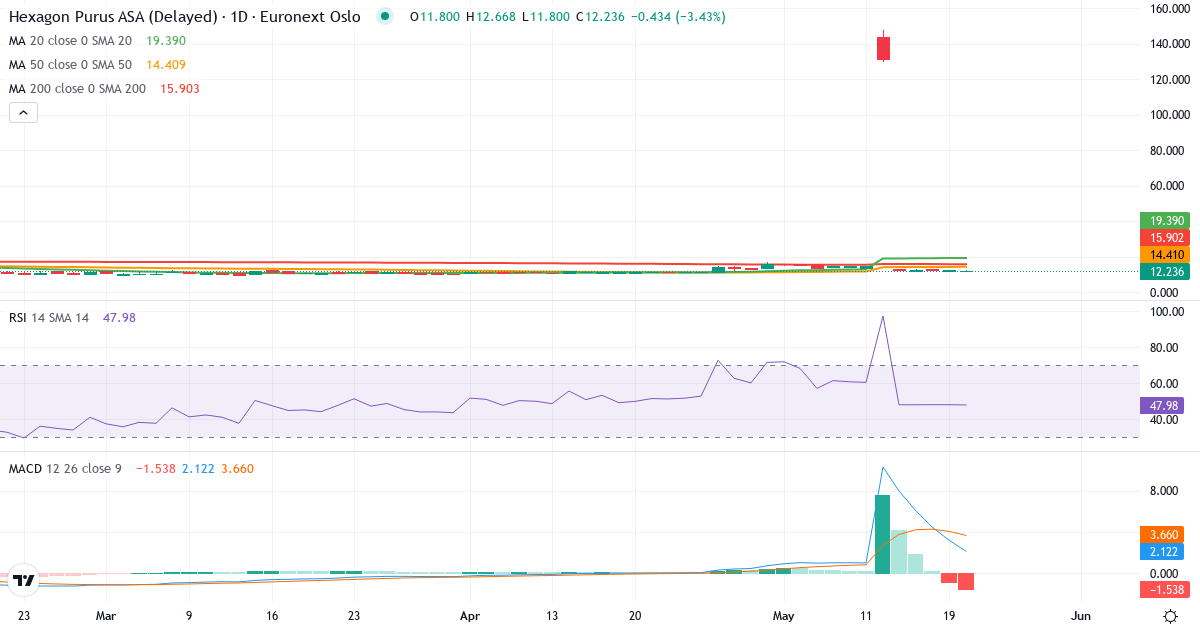1200x630 pixels.
Task: Click the TradingView logo icon
Action: (24, 579)
